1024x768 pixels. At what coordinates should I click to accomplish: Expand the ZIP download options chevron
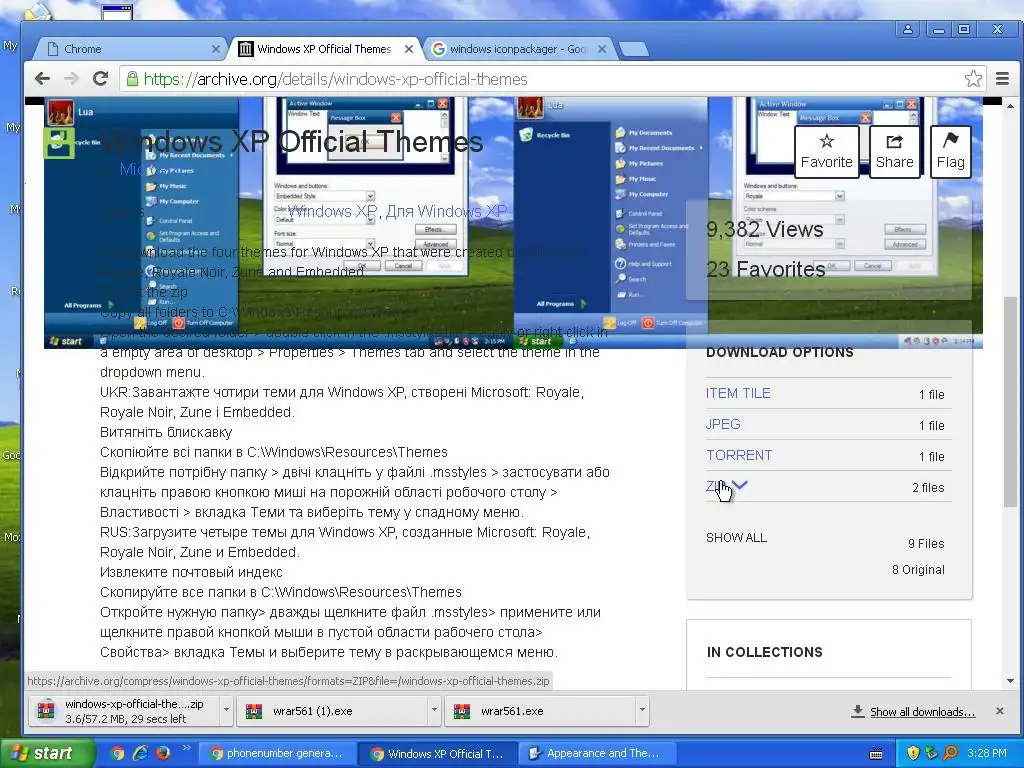[740, 485]
